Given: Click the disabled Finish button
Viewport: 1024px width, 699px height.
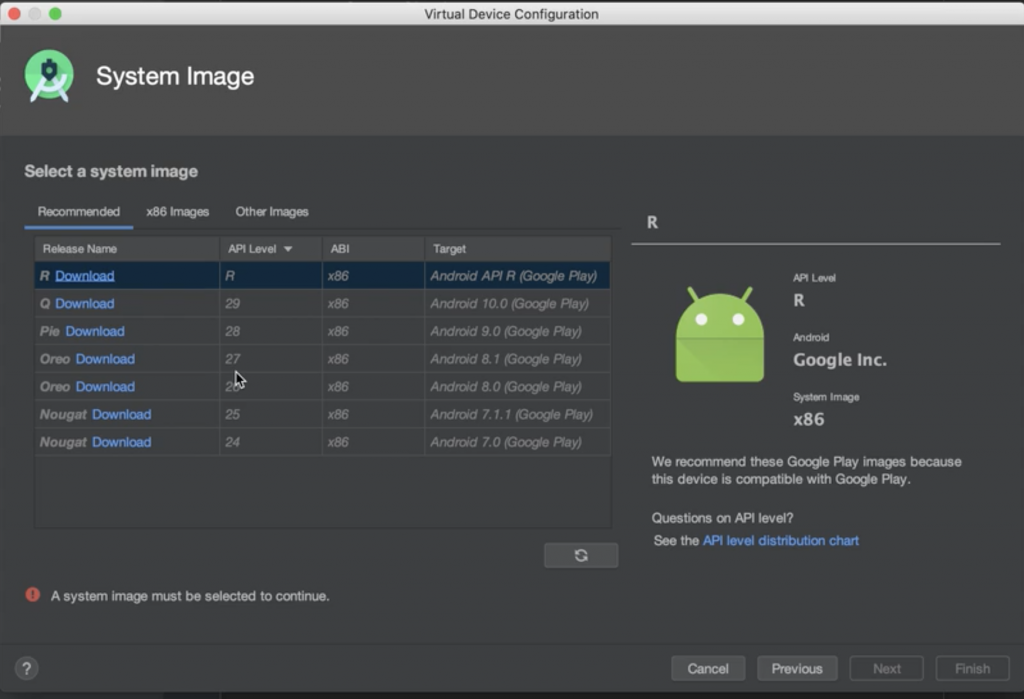Looking at the screenshot, I should click(x=972, y=668).
